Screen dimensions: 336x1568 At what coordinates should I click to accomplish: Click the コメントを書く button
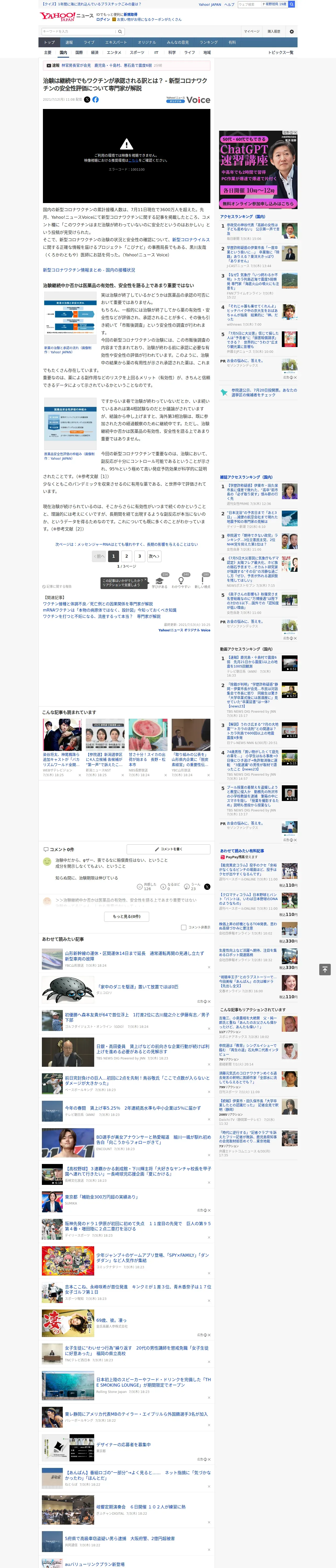pyautogui.click(x=168, y=849)
